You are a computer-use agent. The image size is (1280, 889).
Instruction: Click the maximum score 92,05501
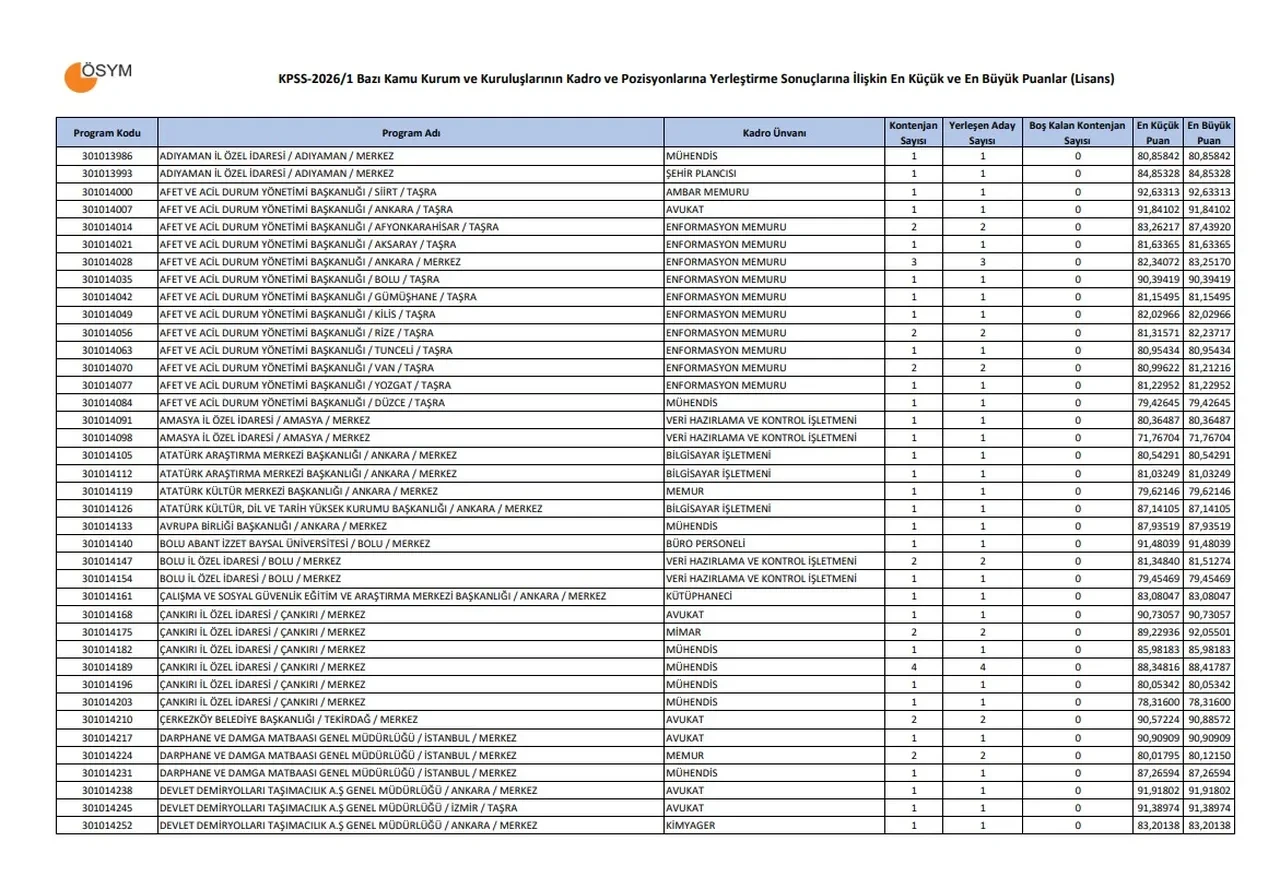tap(1209, 632)
